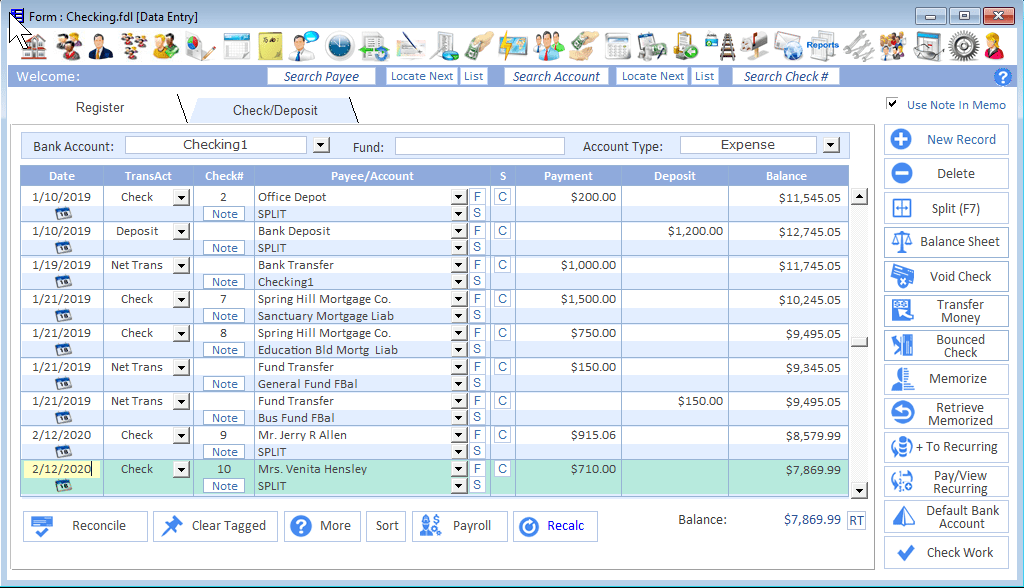Click the wrenches tools icon

point(858,46)
